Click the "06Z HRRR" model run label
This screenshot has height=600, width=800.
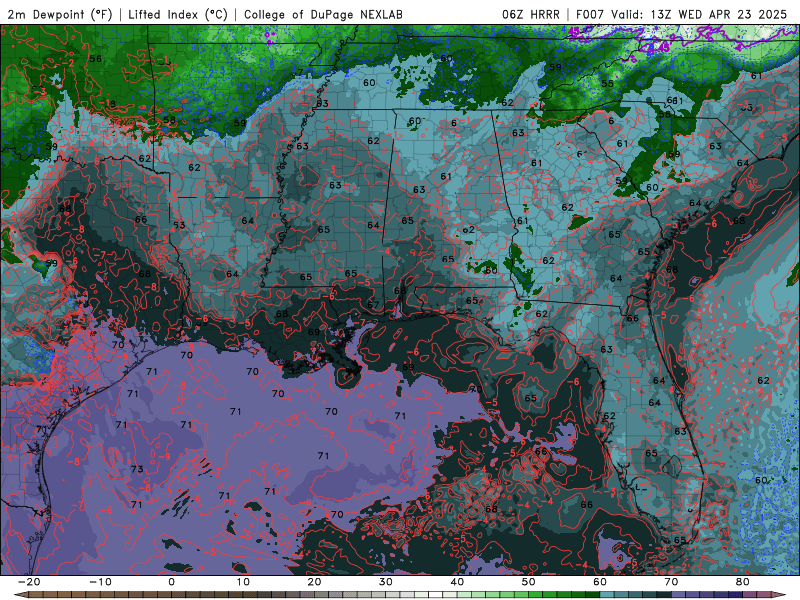(531, 14)
